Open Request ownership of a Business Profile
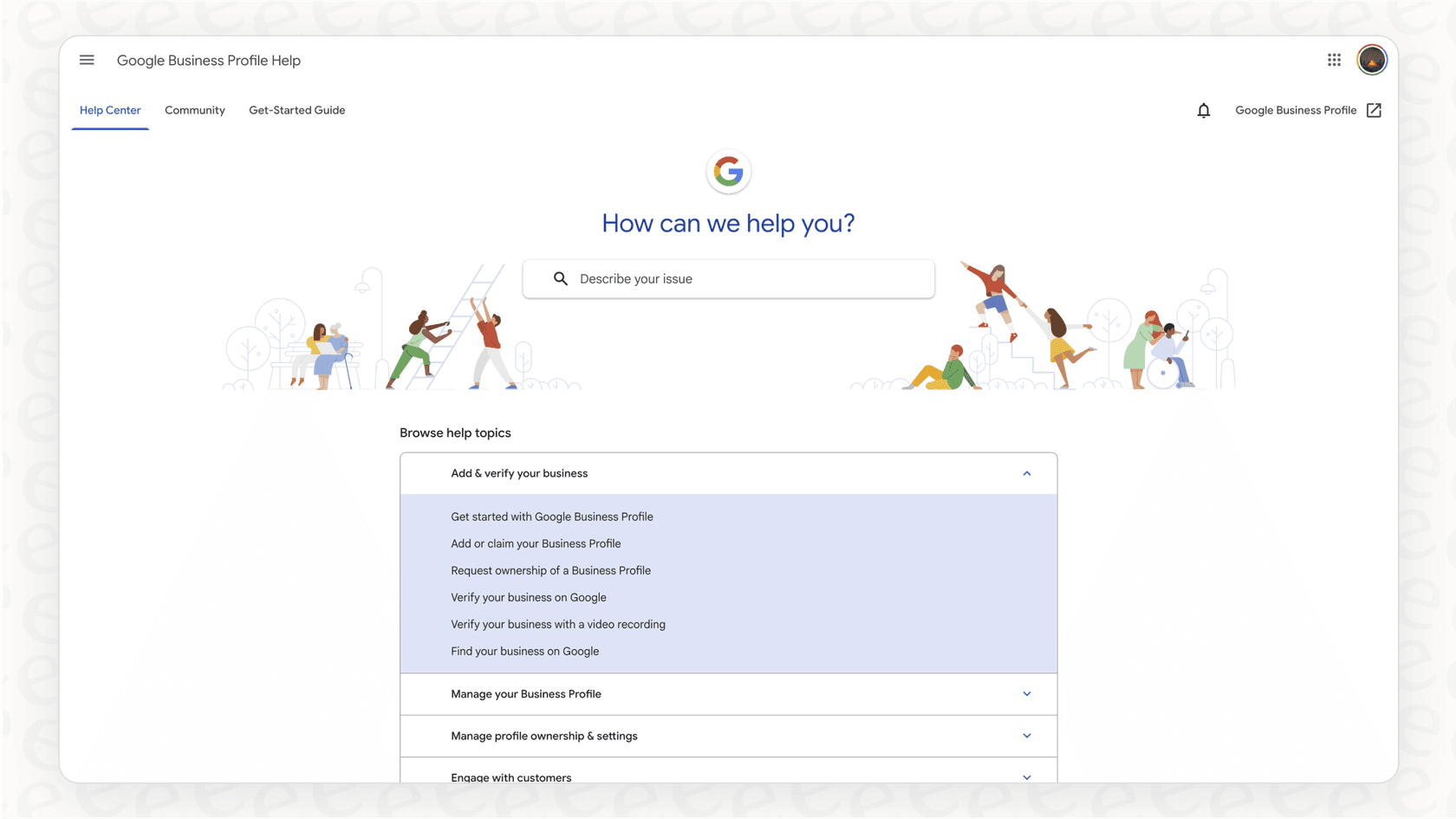The image size is (1456, 819). (x=550, y=570)
